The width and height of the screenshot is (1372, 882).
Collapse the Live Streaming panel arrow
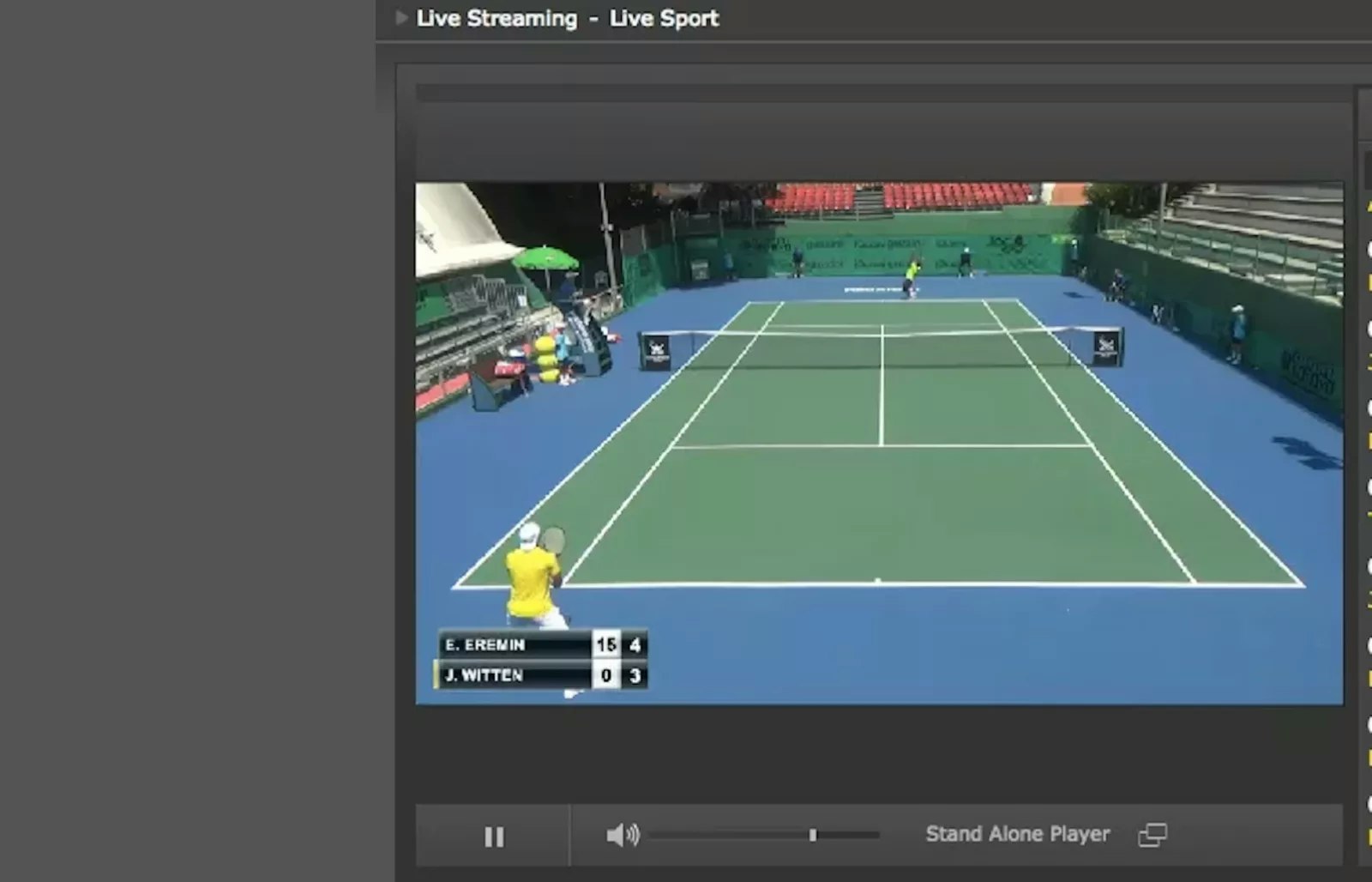point(400,17)
